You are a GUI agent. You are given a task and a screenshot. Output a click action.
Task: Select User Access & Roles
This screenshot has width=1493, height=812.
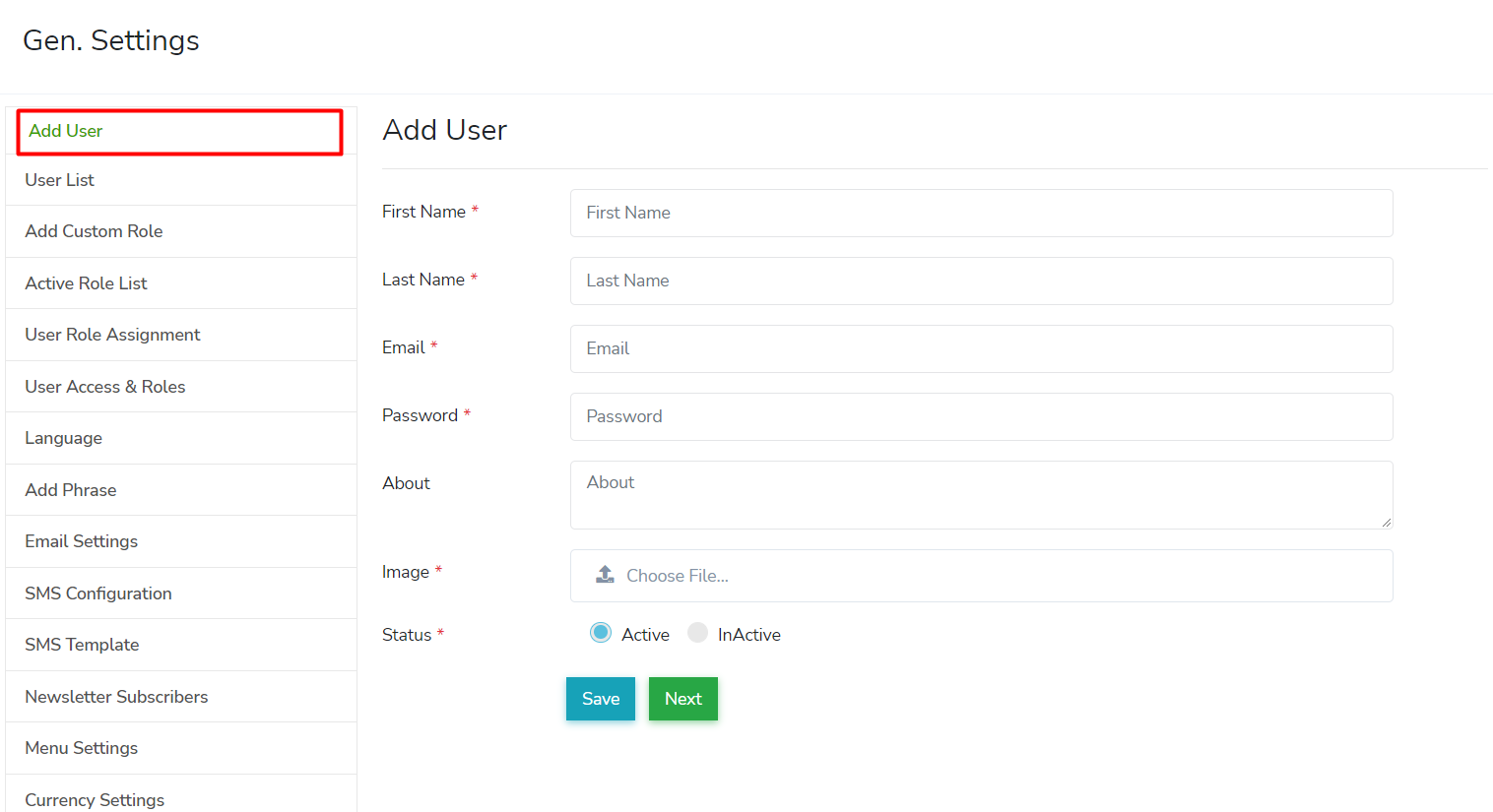105,387
